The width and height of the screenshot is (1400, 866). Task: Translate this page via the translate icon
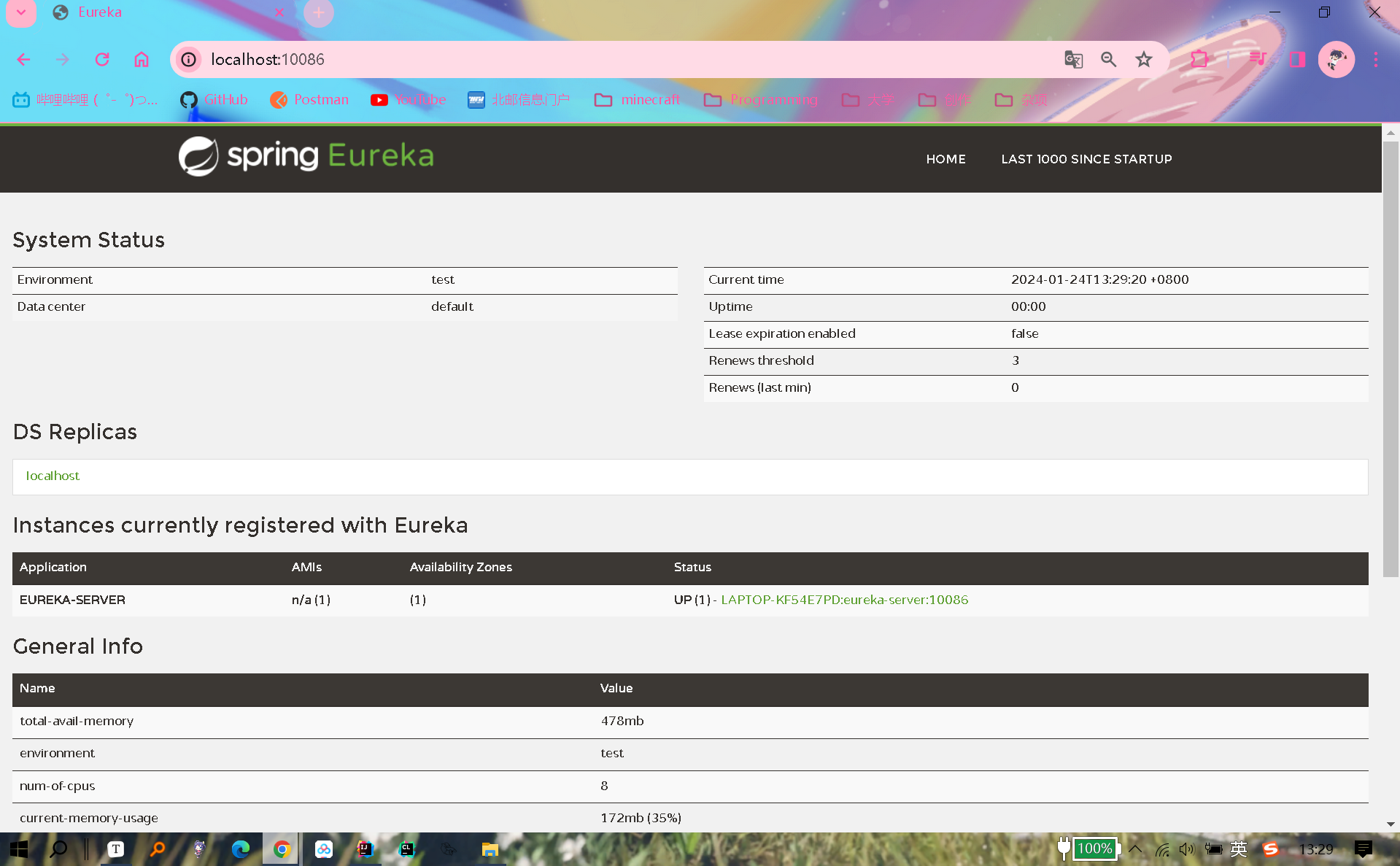click(x=1073, y=60)
